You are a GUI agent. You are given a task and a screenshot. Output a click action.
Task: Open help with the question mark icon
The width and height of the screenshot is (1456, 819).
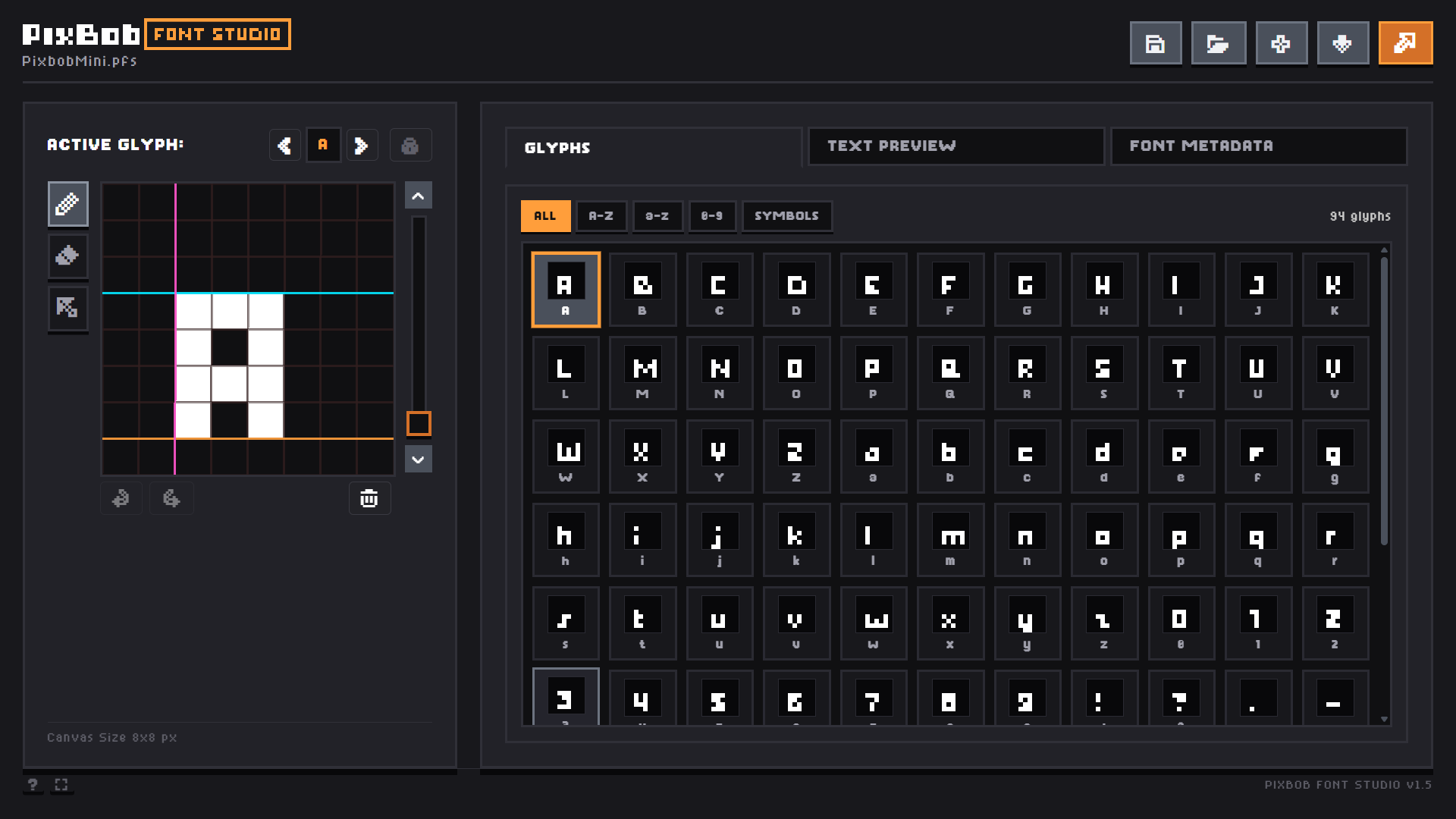point(33,784)
